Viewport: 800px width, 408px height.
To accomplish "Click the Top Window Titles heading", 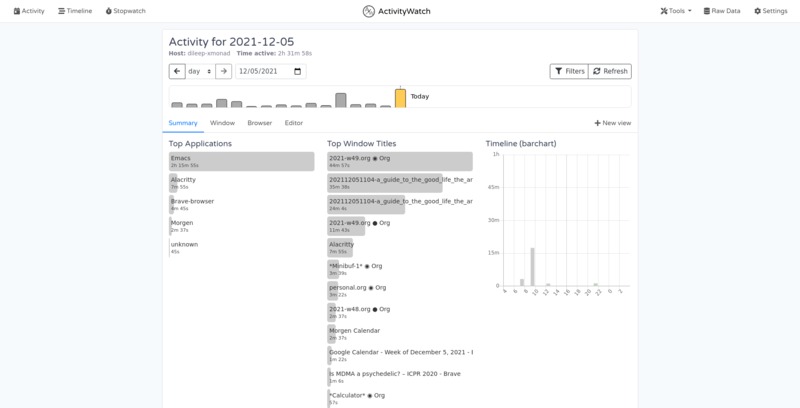I will pyautogui.click(x=362, y=144).
